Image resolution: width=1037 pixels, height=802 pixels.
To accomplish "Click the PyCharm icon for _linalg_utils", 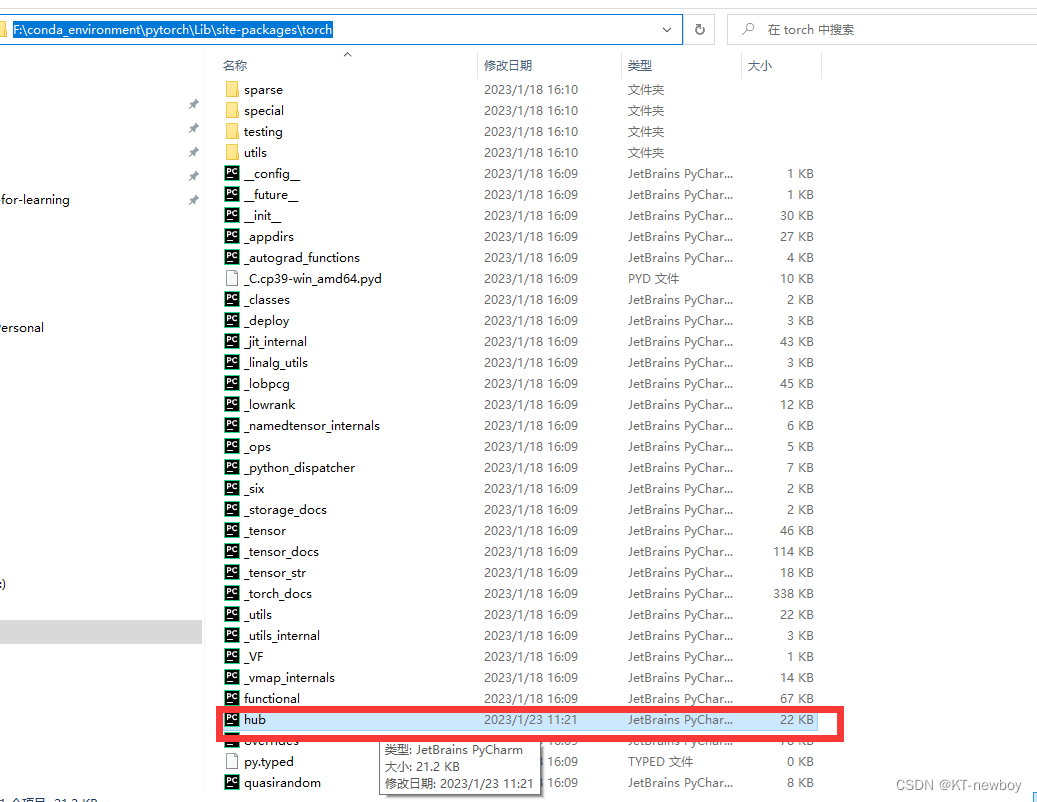I will point(232,362).
